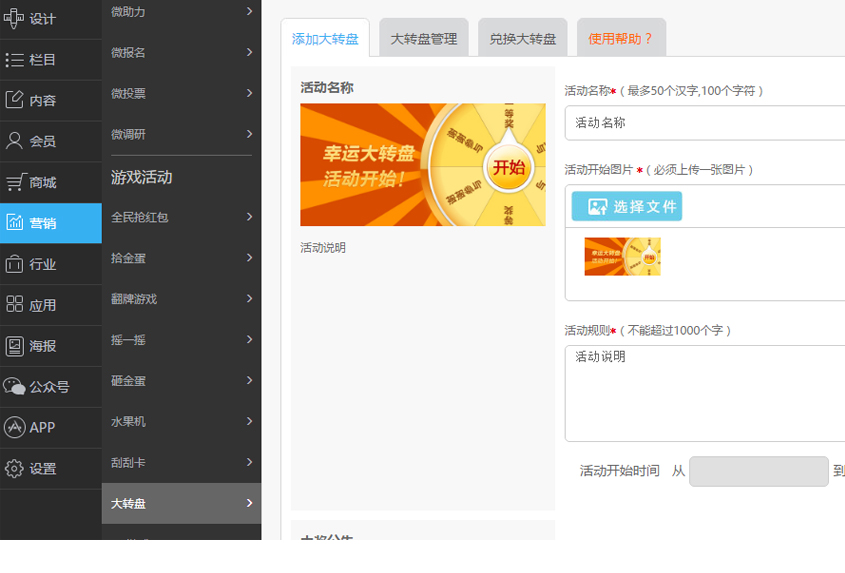Select the 内容 edit icon
The width and height of the screenshot is (845, 573).
14,100
